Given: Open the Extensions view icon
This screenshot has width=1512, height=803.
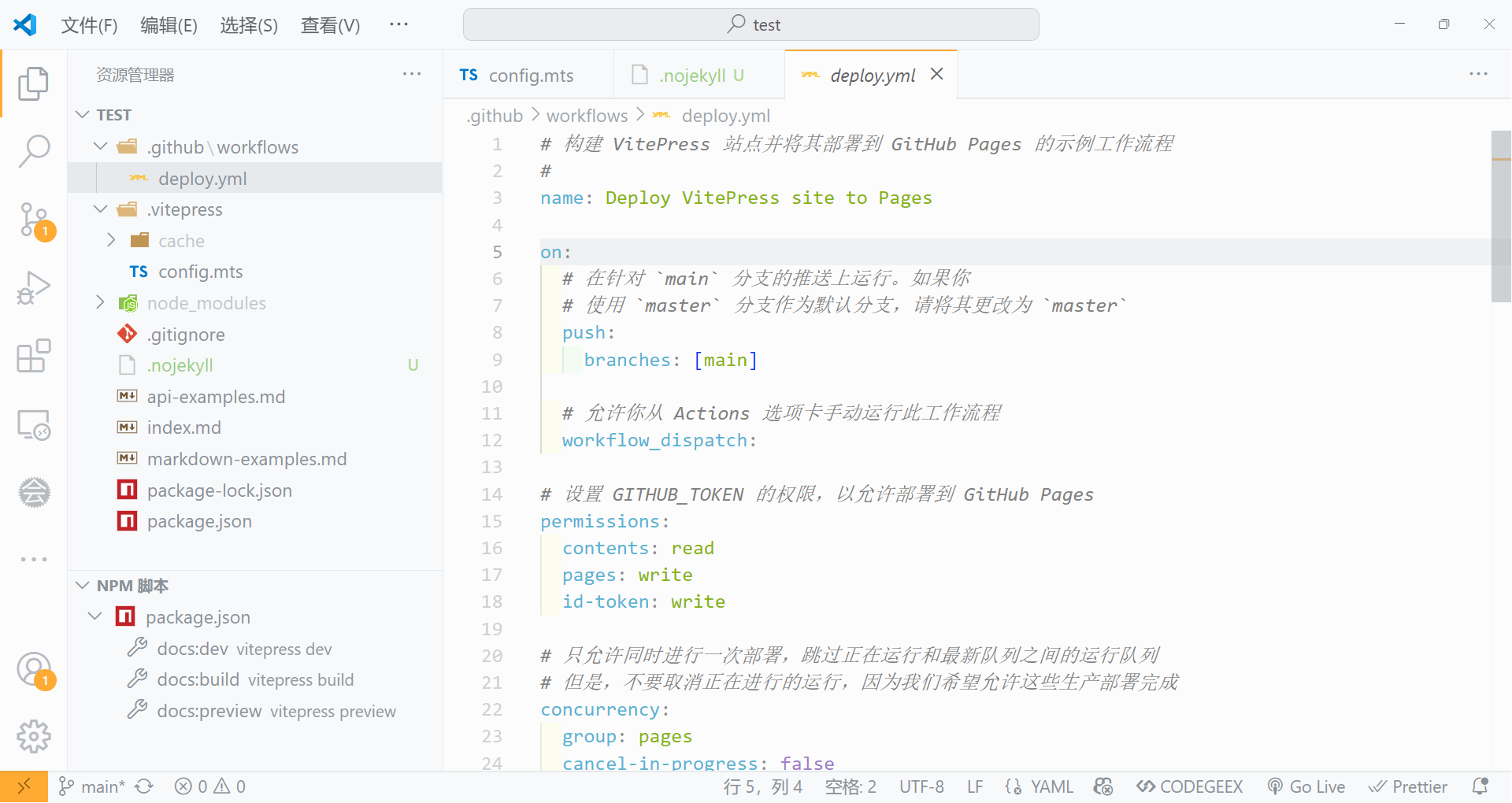Looking at the screenshot, I should click(x=33, y=357).
